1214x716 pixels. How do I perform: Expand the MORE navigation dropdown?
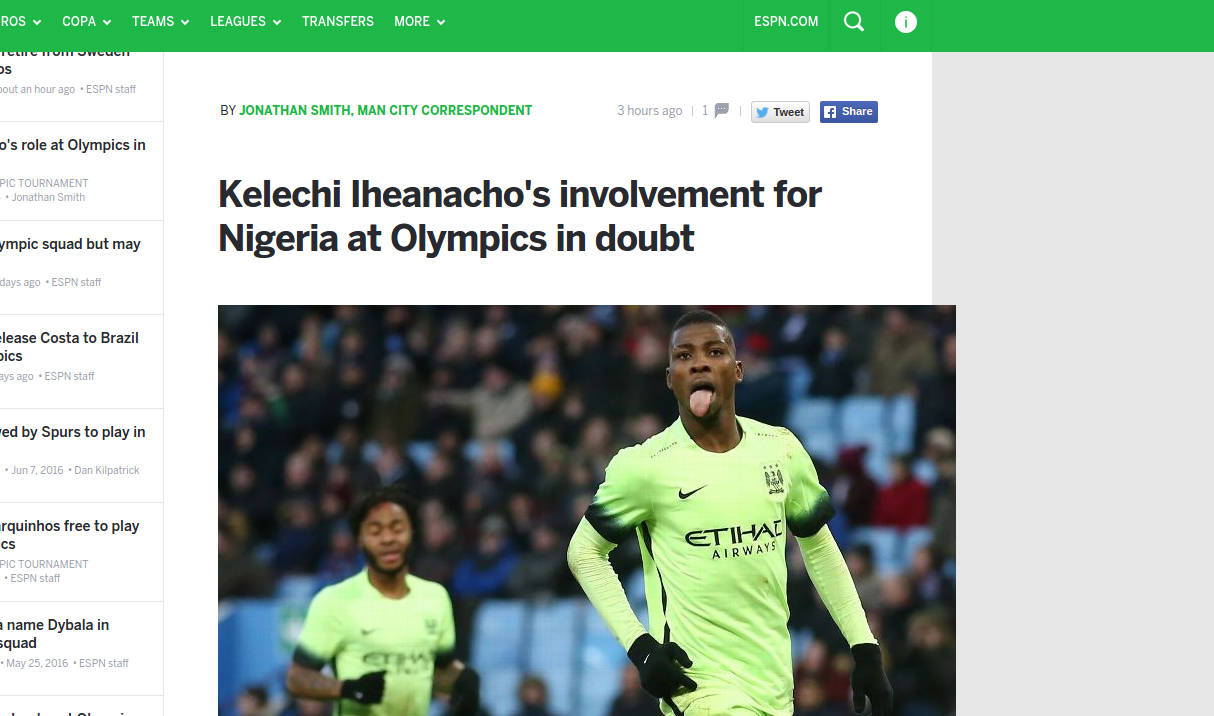click(x=419, y=21)
